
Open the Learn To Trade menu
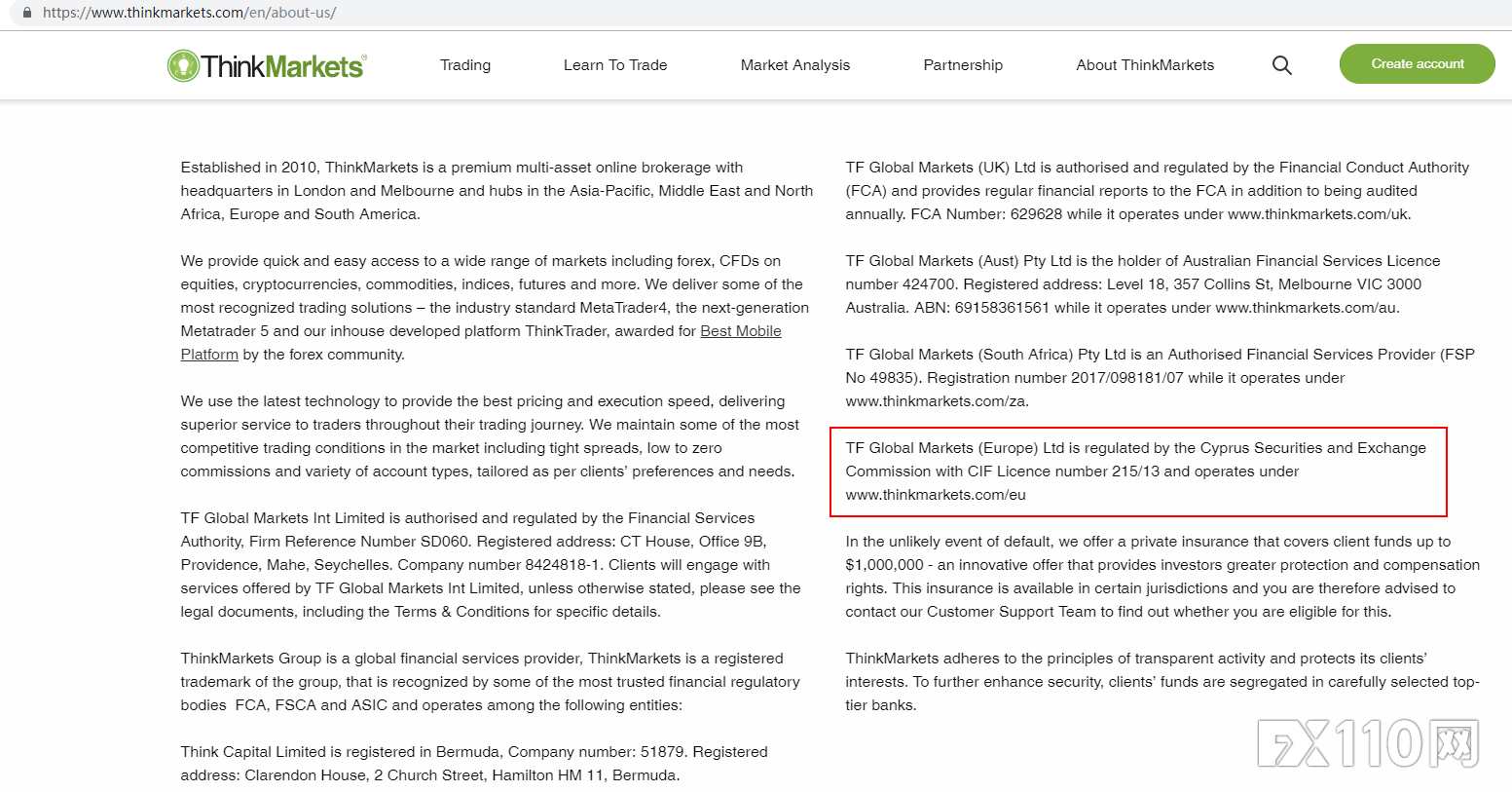click(x=615, y=65)
